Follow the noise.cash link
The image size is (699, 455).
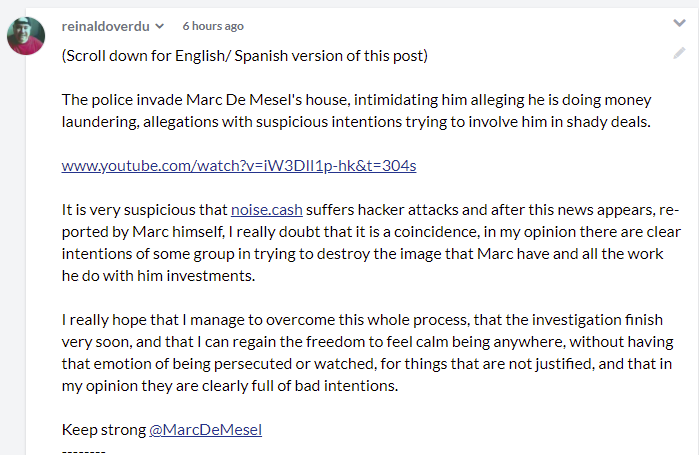pyautogui.click(x=267, y=209)
